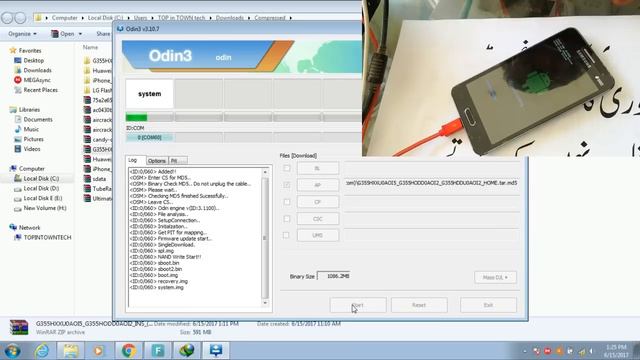Click the AP file button

click(318, 185)
